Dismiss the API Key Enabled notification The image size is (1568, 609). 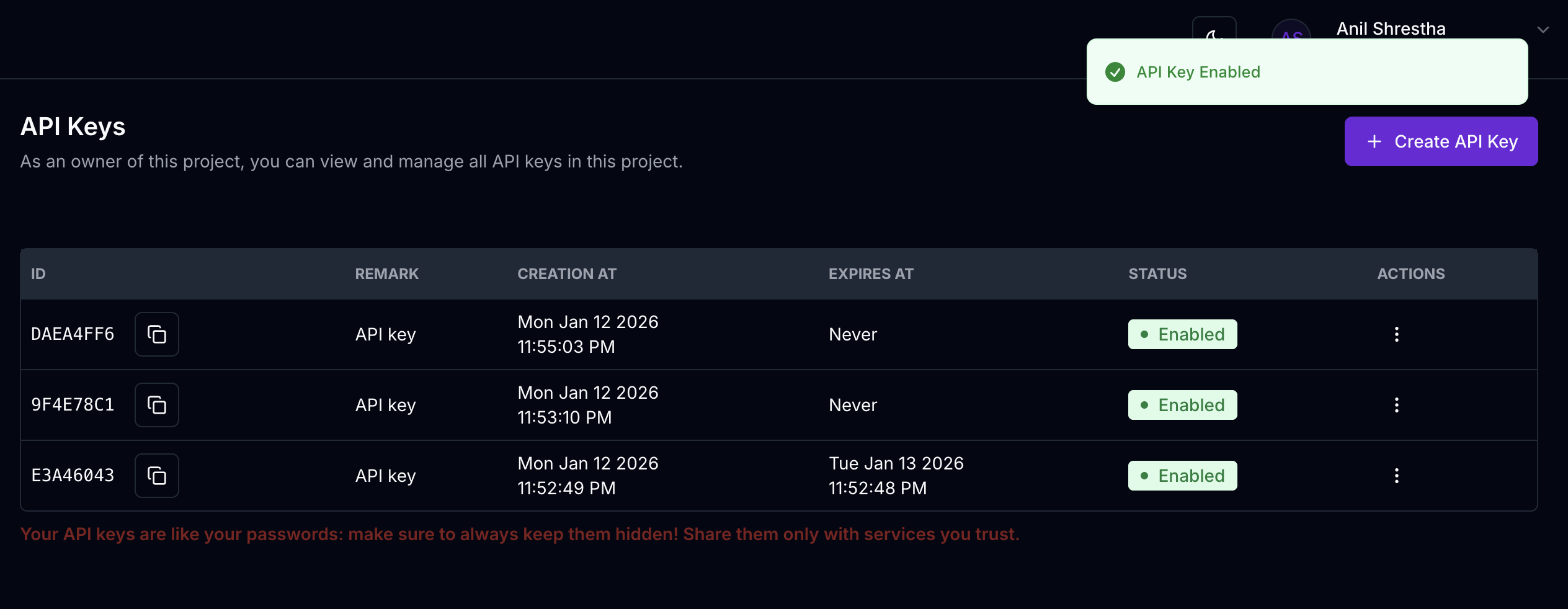(x=1306, y=72)
